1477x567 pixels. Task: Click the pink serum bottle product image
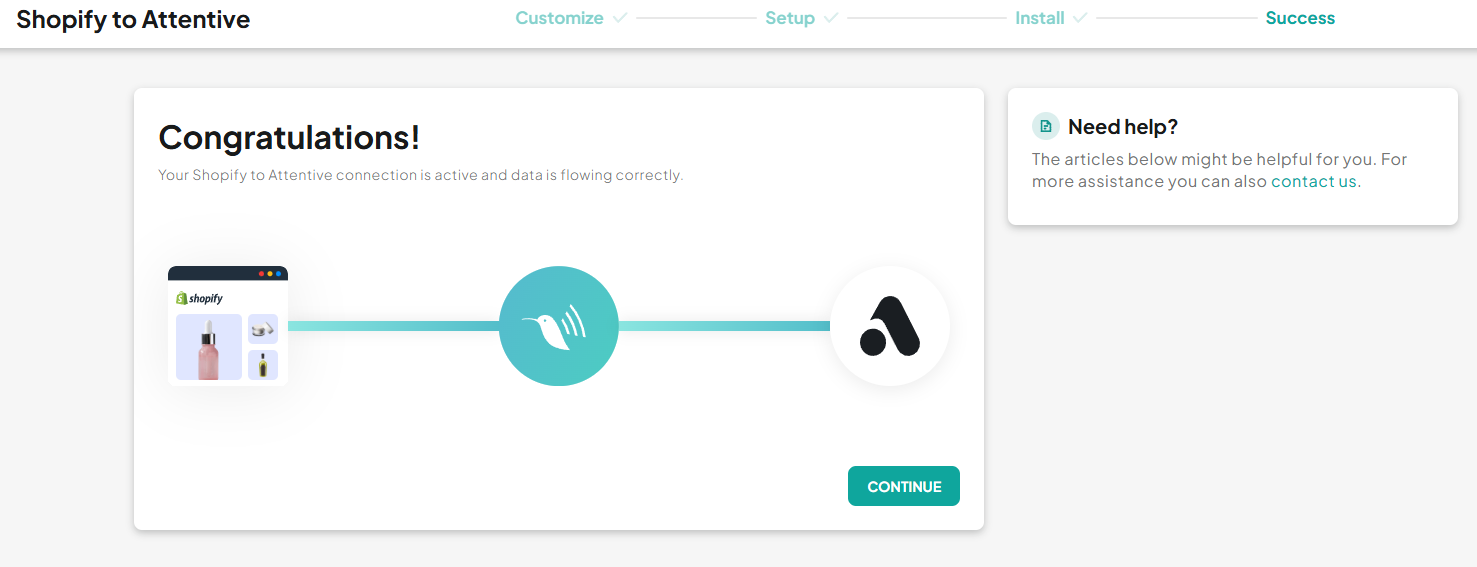point(209,347)
